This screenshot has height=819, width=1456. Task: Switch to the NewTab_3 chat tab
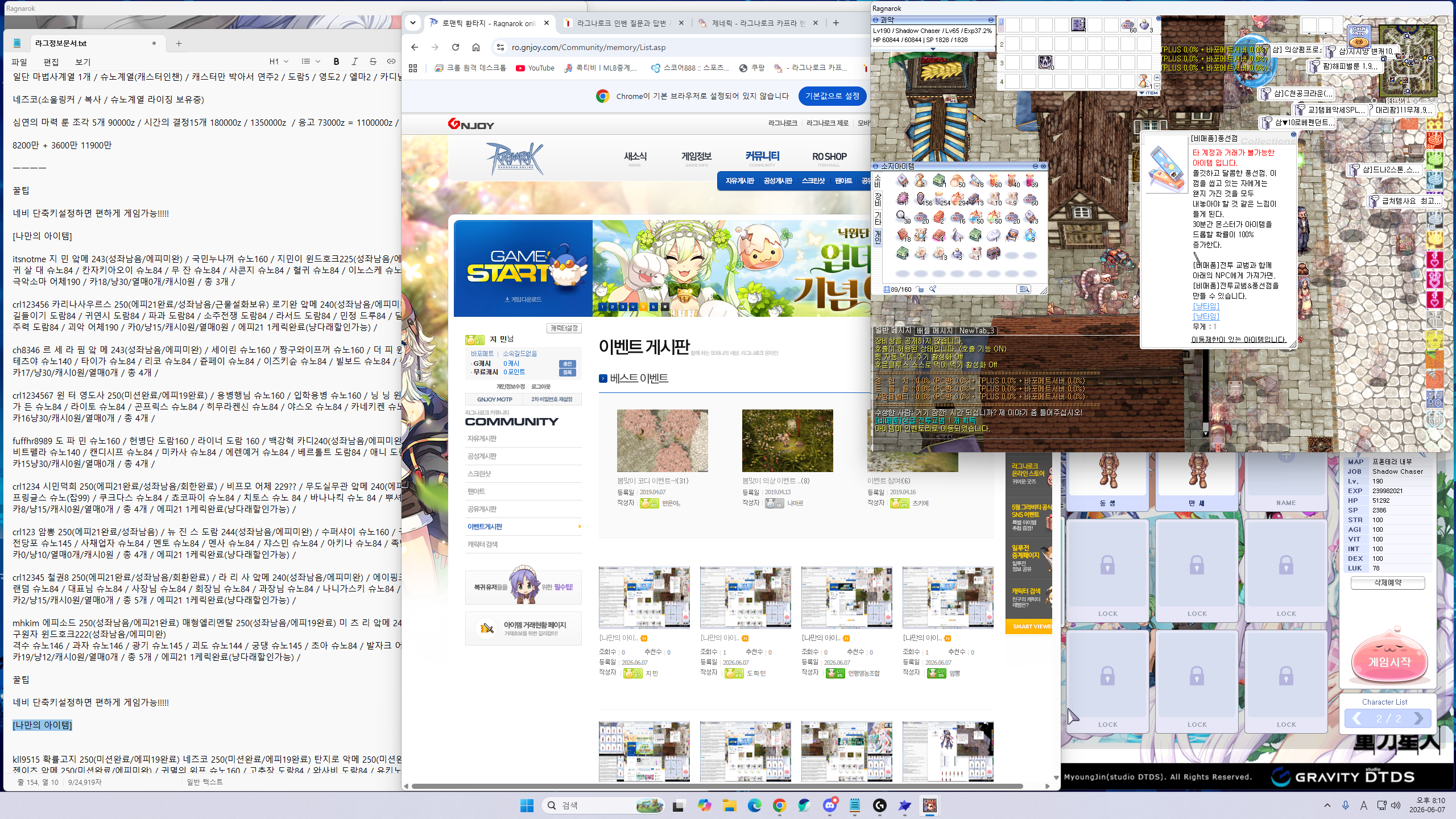click(x=977, y=330)
